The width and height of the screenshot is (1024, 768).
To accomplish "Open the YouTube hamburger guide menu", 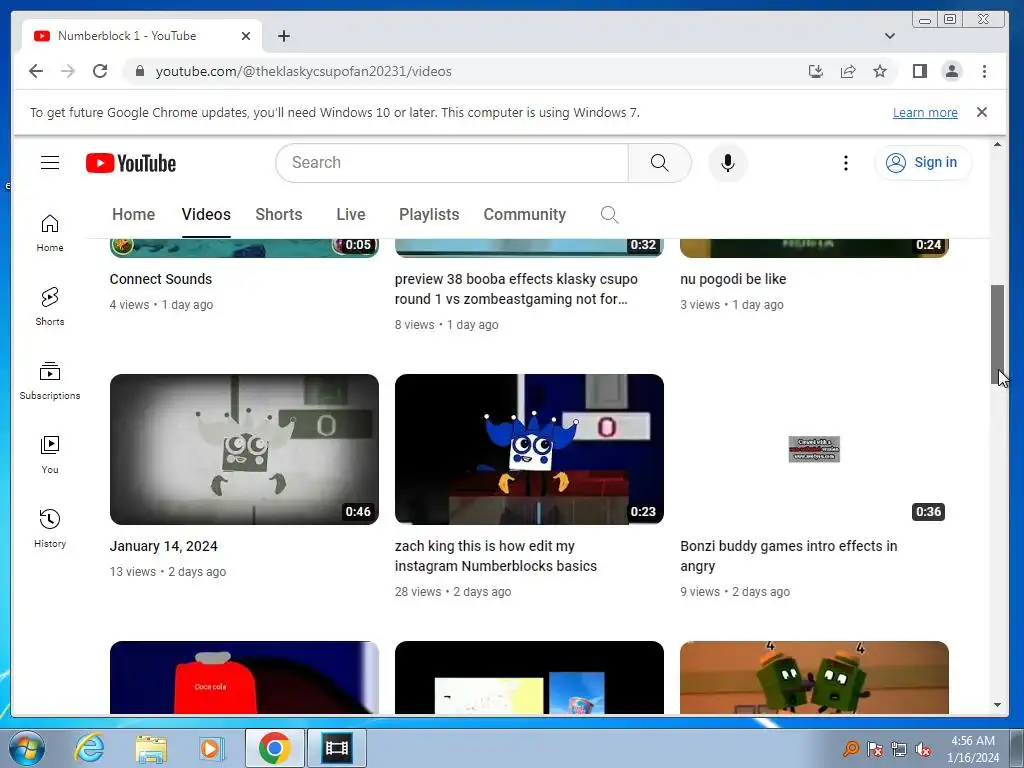I will tap(50, 163).
